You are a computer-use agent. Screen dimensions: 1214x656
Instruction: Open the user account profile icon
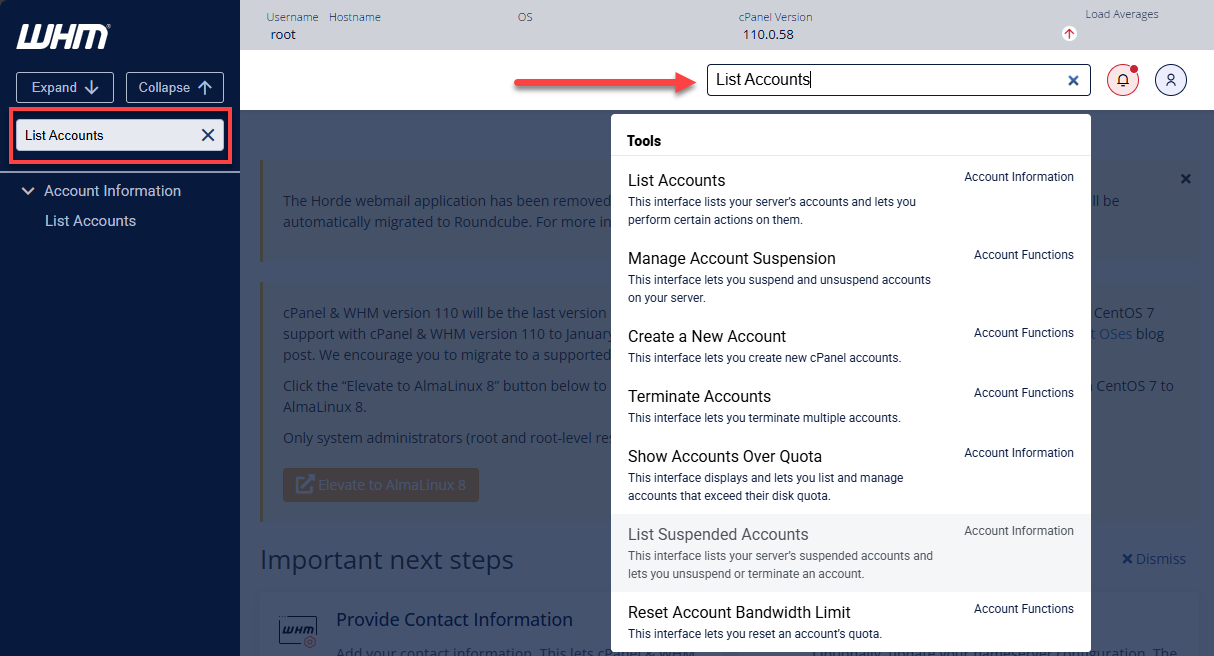point(1170,80)
